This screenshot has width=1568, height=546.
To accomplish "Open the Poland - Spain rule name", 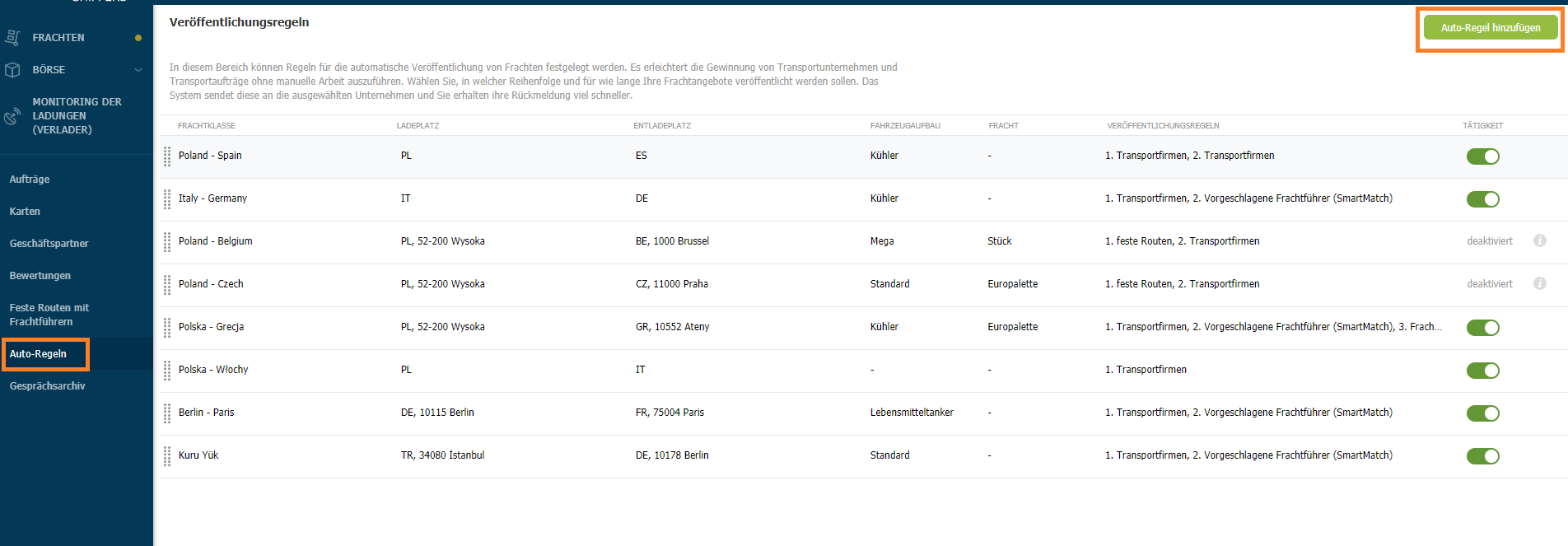I will point(210,156).
